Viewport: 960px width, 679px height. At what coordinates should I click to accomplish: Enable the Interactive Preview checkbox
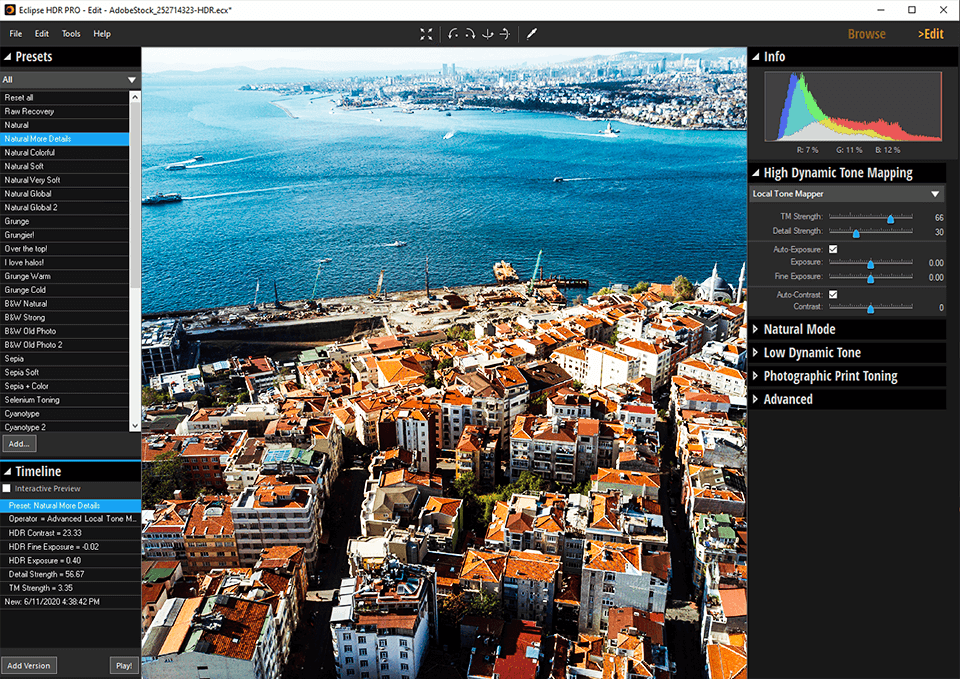pyautogui.click(x=8, y=489)
